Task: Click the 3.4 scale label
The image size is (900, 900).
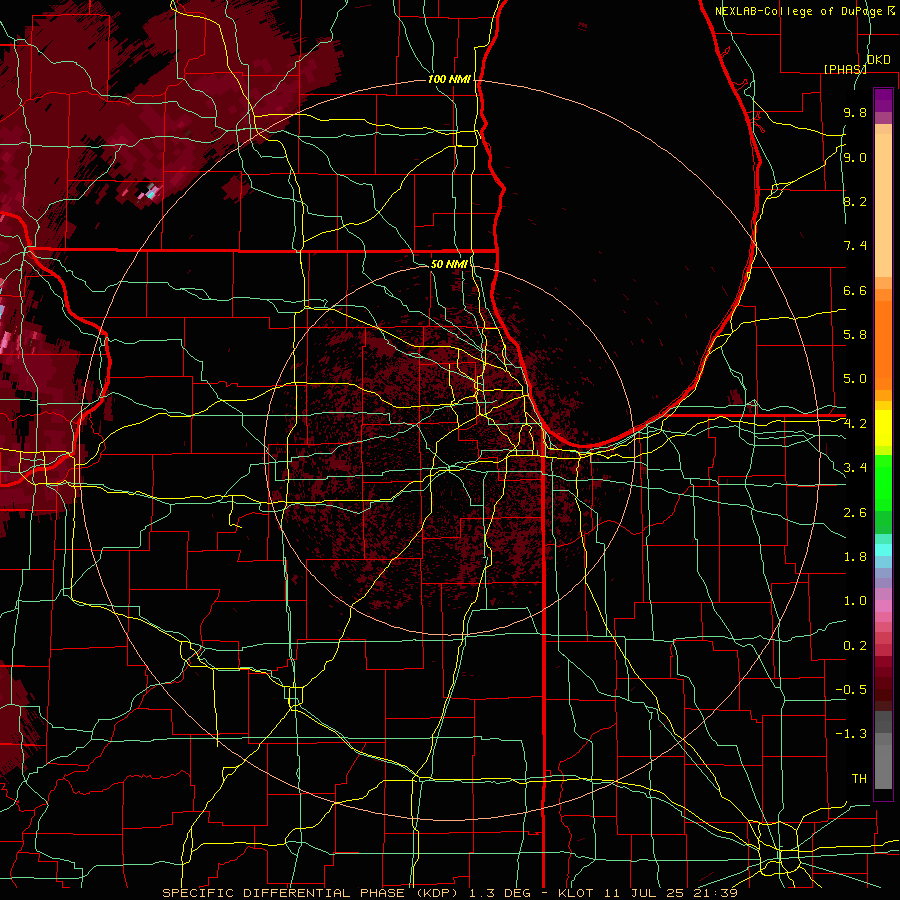Action: (855, 468)
